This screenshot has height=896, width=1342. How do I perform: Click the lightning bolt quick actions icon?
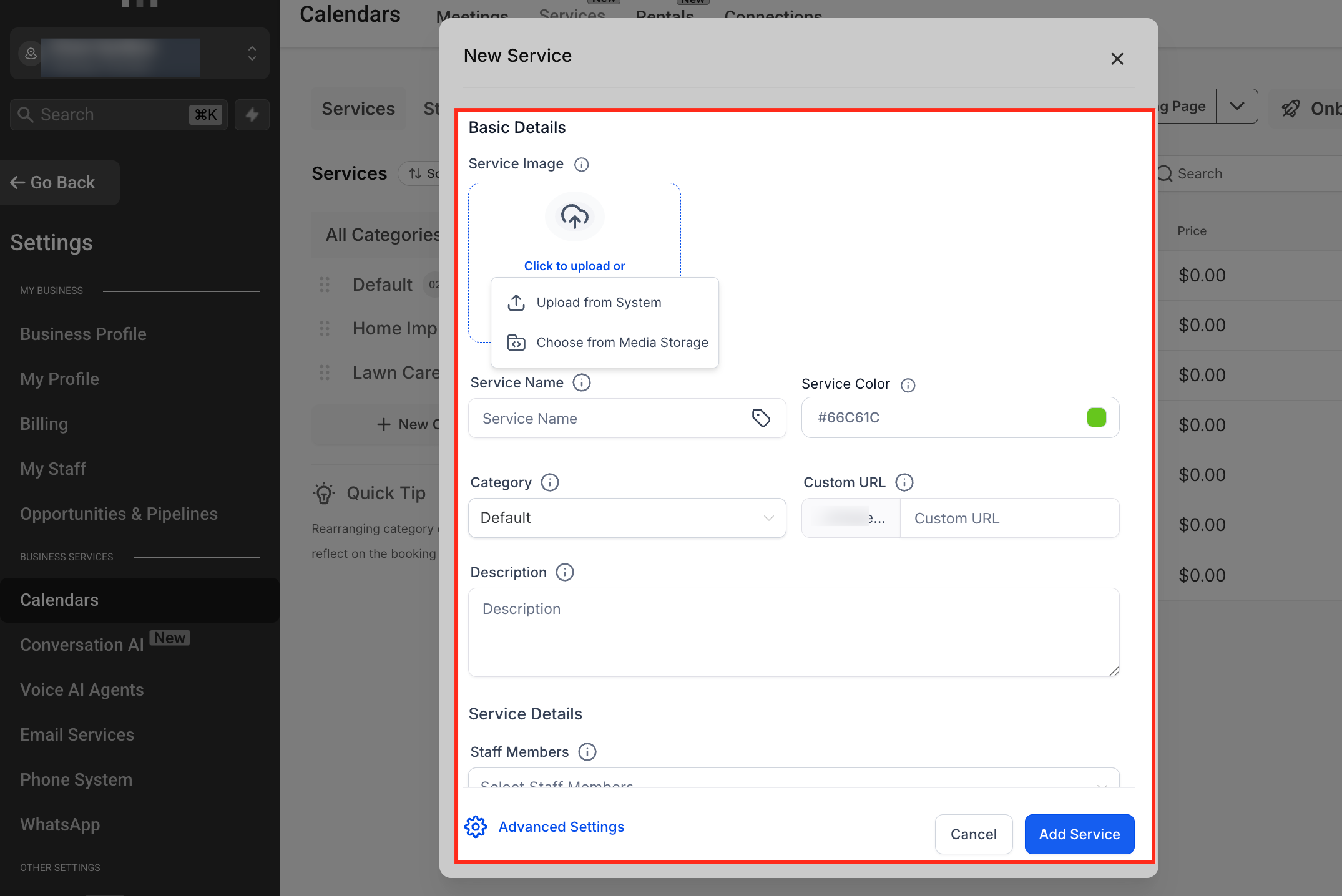coord(252,115)
